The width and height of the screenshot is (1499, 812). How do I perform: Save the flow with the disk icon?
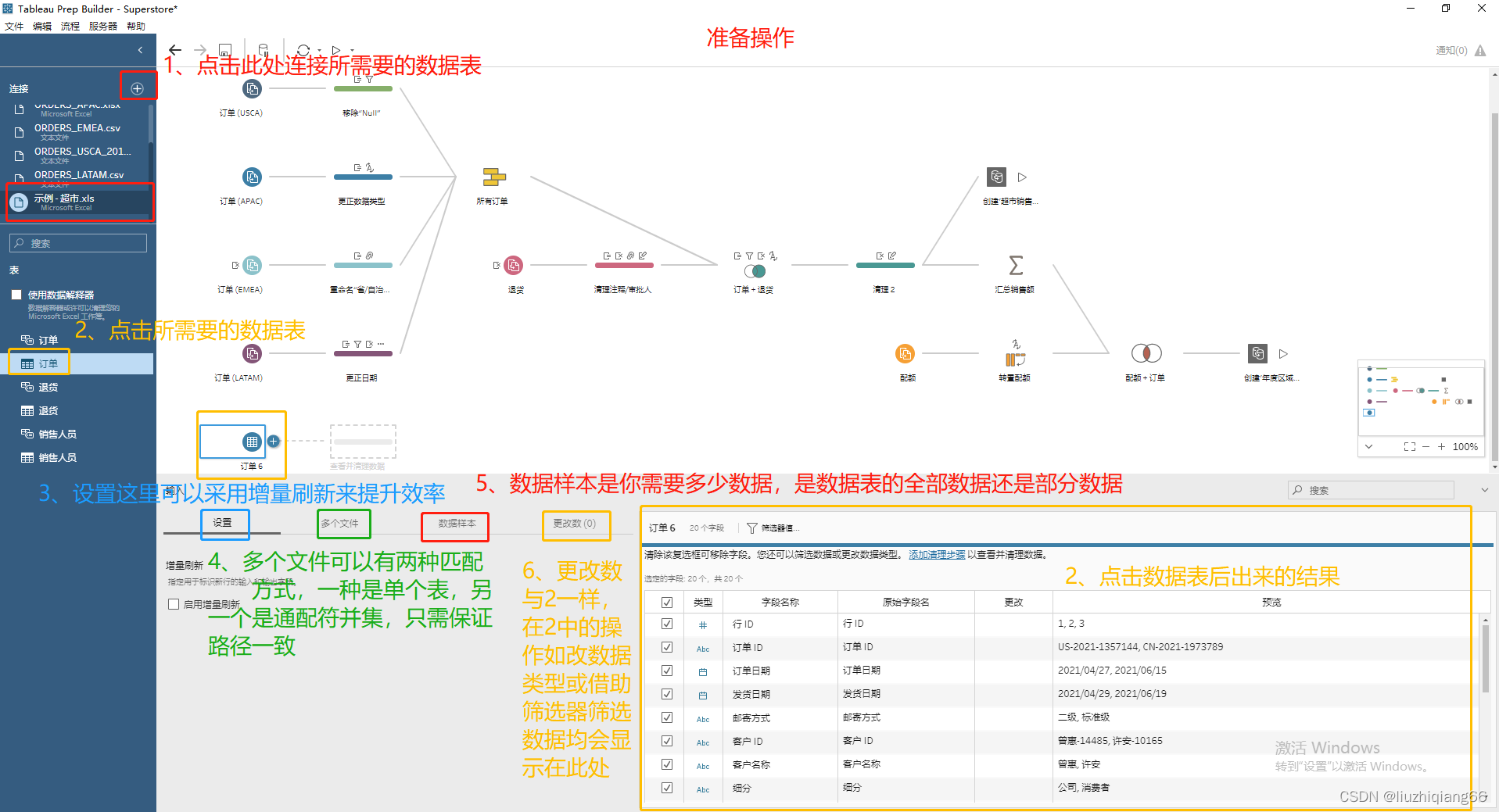225,50
